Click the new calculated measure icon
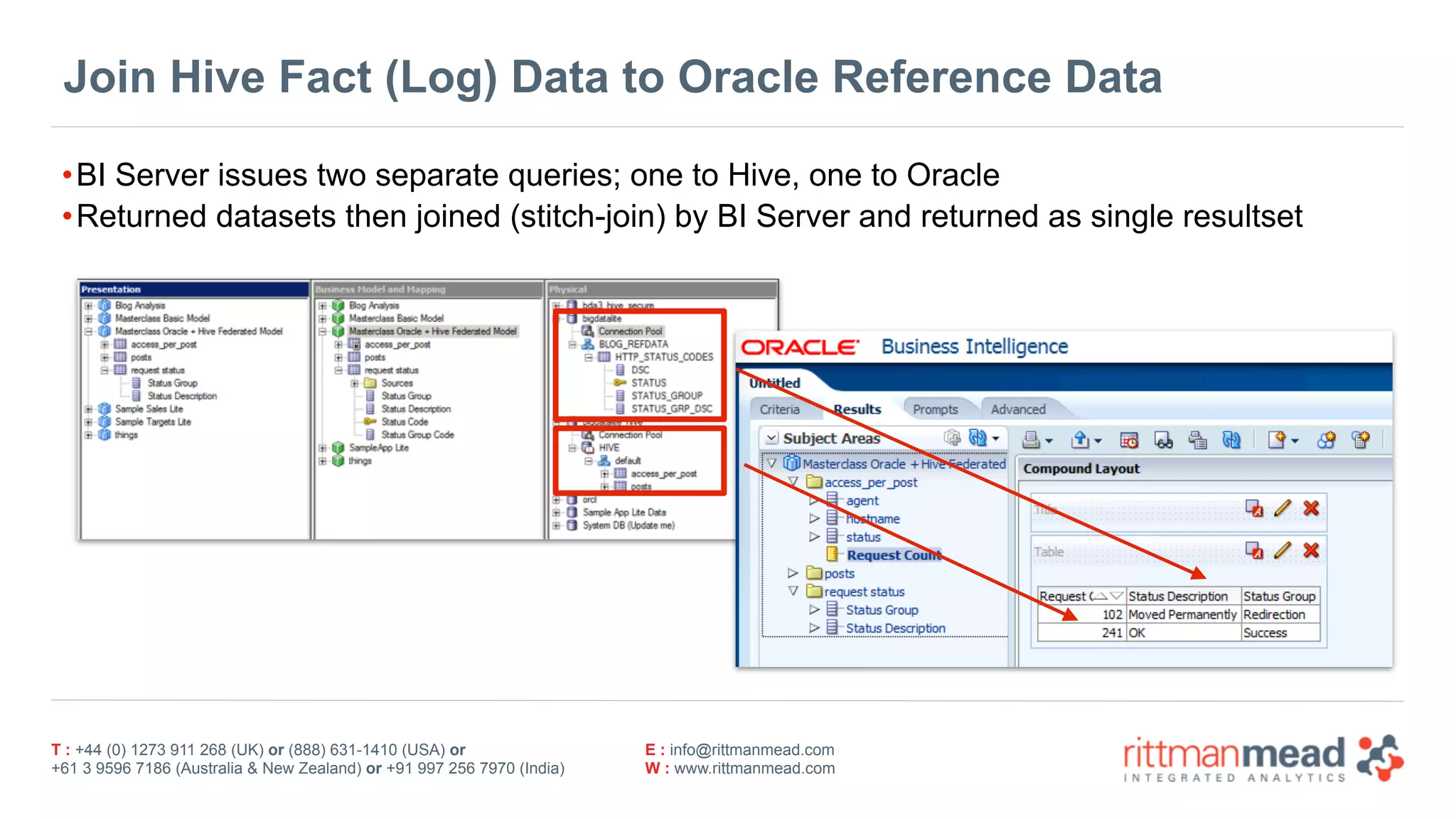 pos(1361,440)
